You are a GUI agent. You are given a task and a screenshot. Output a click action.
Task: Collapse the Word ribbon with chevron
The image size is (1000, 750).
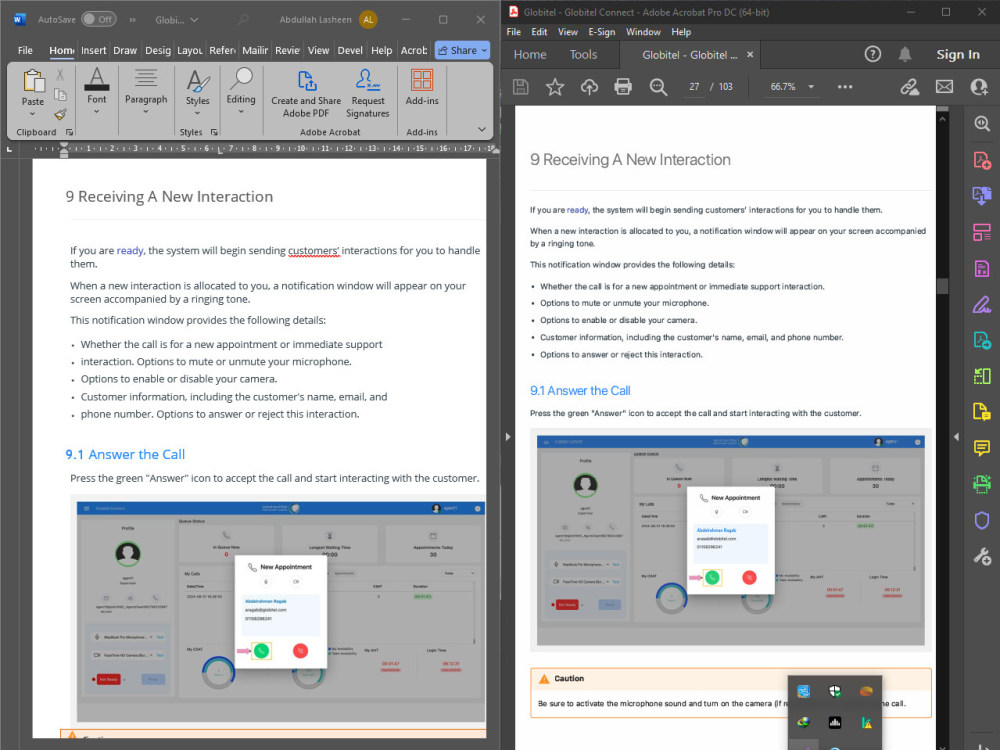tap(482, 129)
